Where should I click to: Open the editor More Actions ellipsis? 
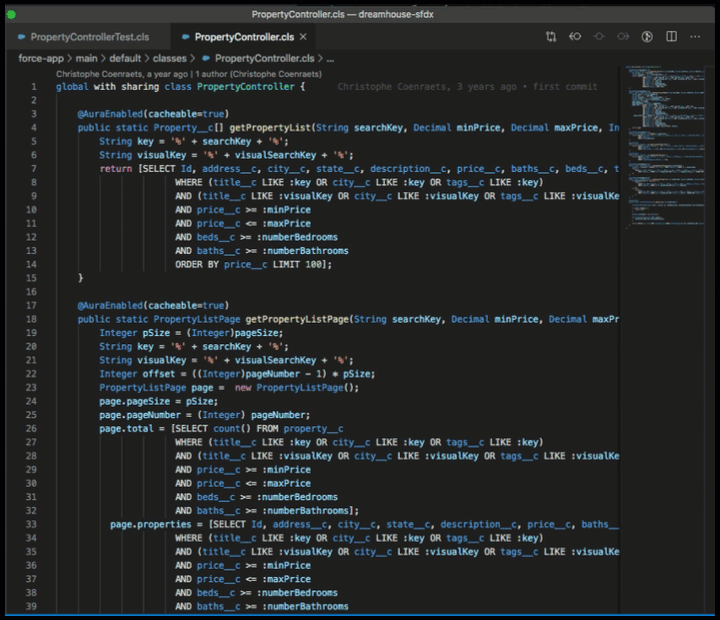(x=695, y=37)
